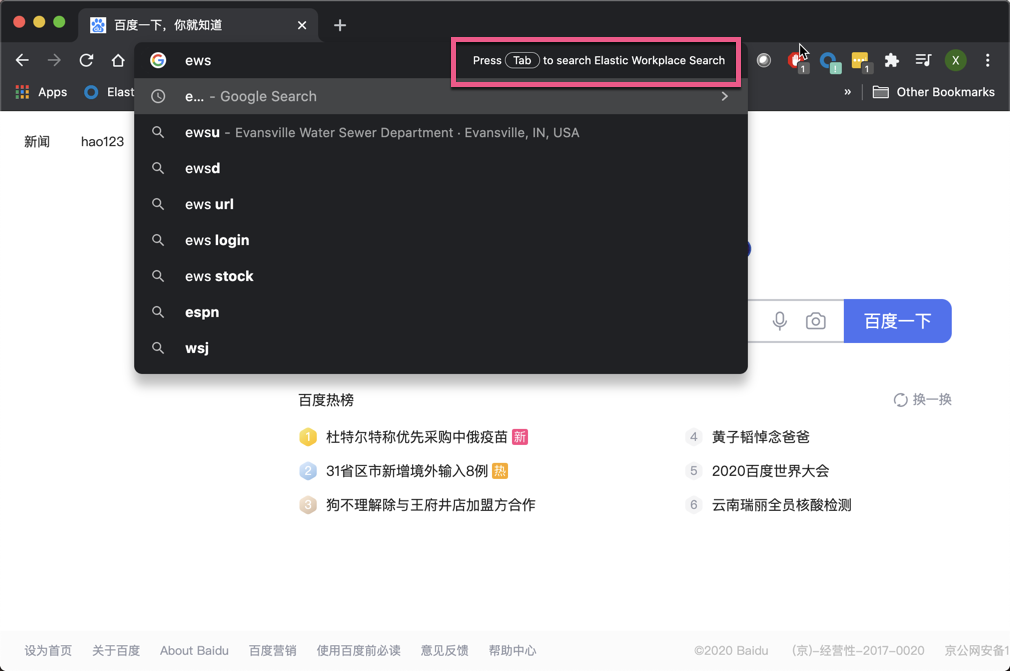Choose the ews stock suggestion

tap(441, 276)
